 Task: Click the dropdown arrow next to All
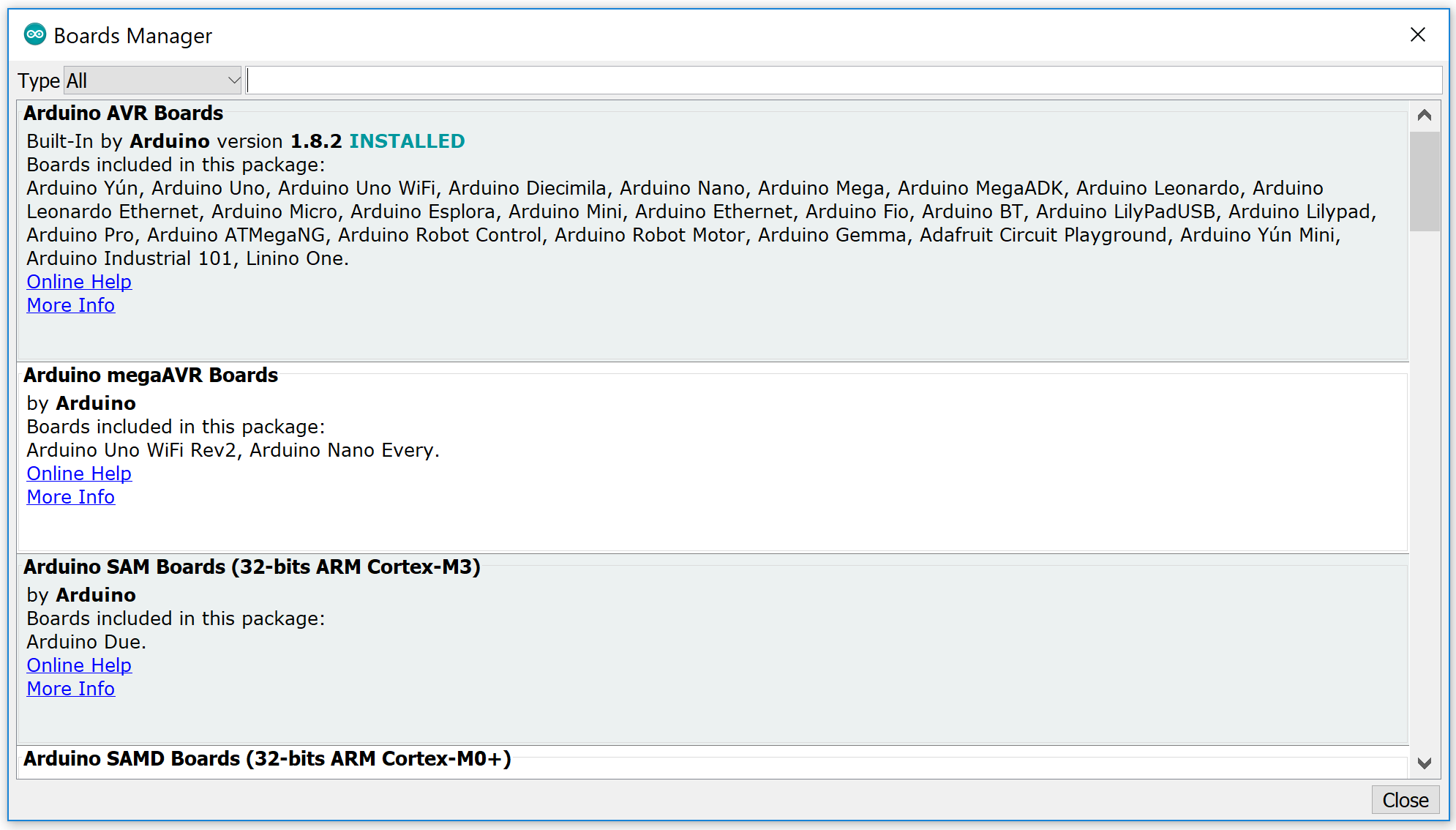click(x=233, y=81)
